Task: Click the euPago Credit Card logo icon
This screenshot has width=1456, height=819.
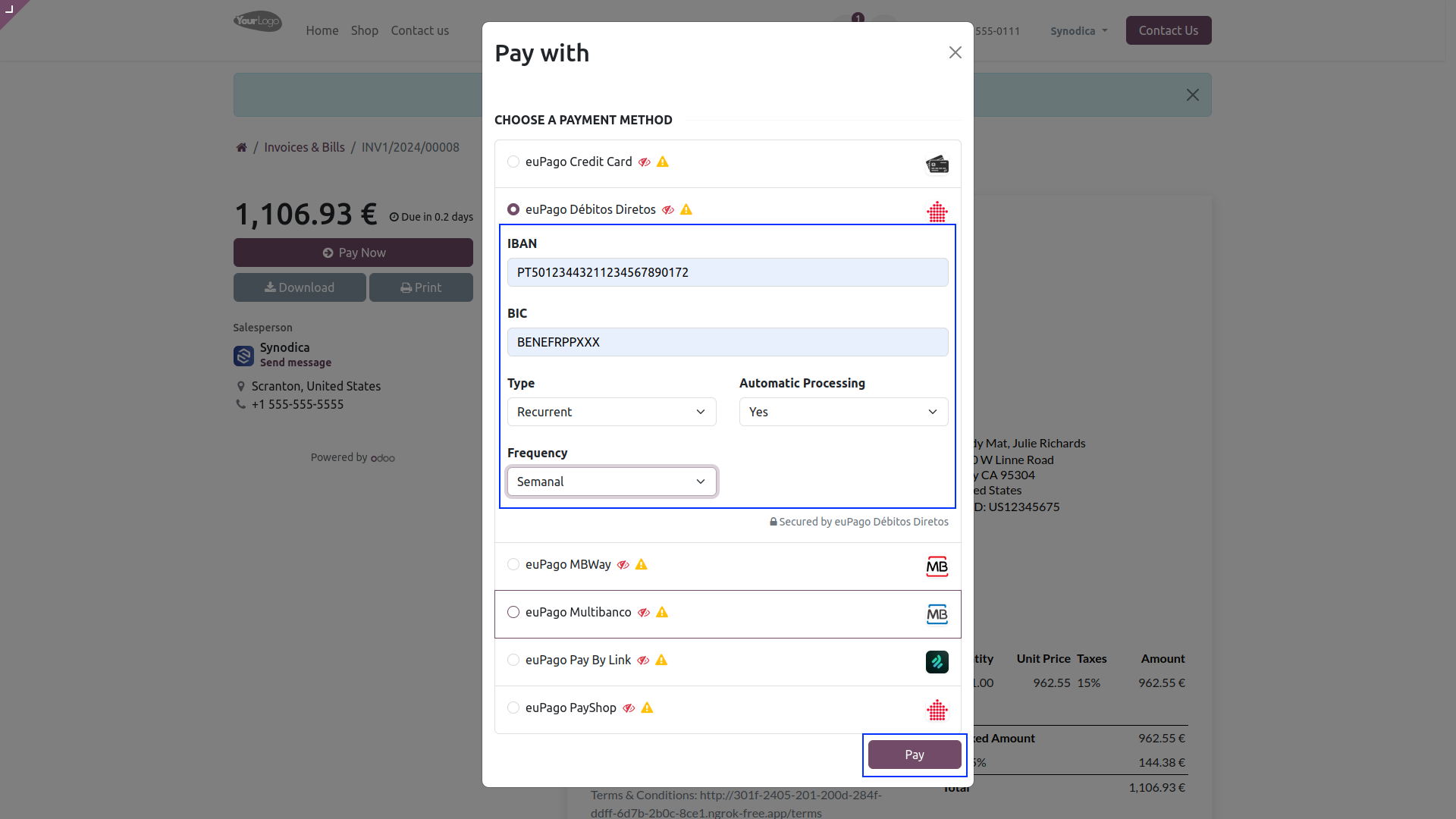Action: pos(937,165)
